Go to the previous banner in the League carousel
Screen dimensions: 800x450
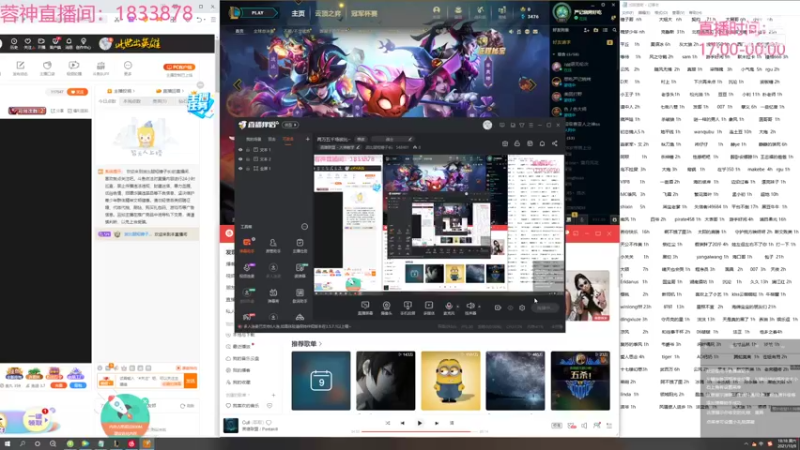pos(238,85)
